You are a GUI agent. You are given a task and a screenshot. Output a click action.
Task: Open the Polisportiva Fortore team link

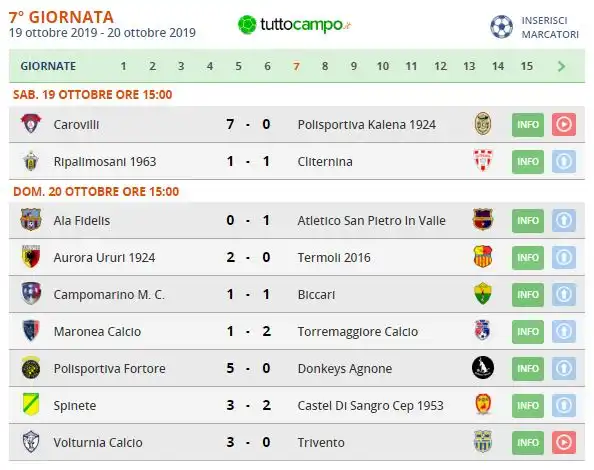(x=109, y=369)
